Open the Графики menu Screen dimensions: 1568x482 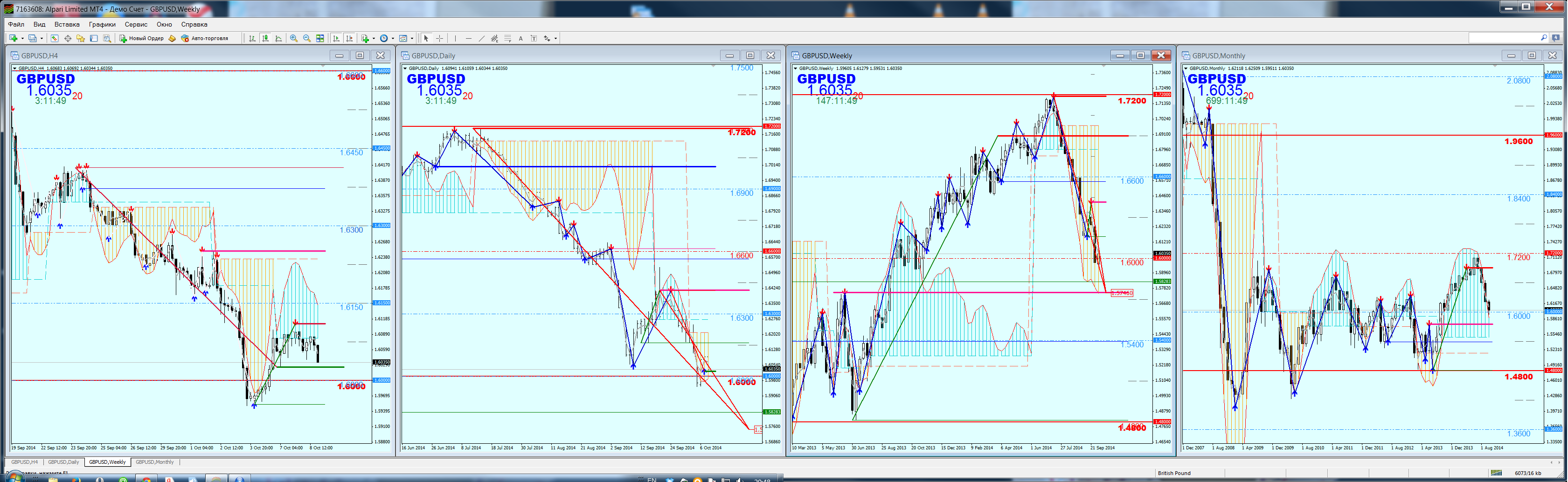[102, 24]
